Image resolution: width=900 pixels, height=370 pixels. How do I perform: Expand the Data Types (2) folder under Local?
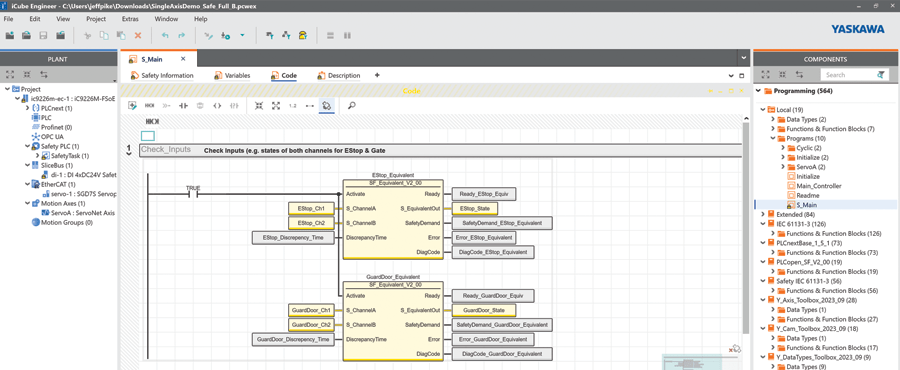pyautogui.click(x=773, y=119)
